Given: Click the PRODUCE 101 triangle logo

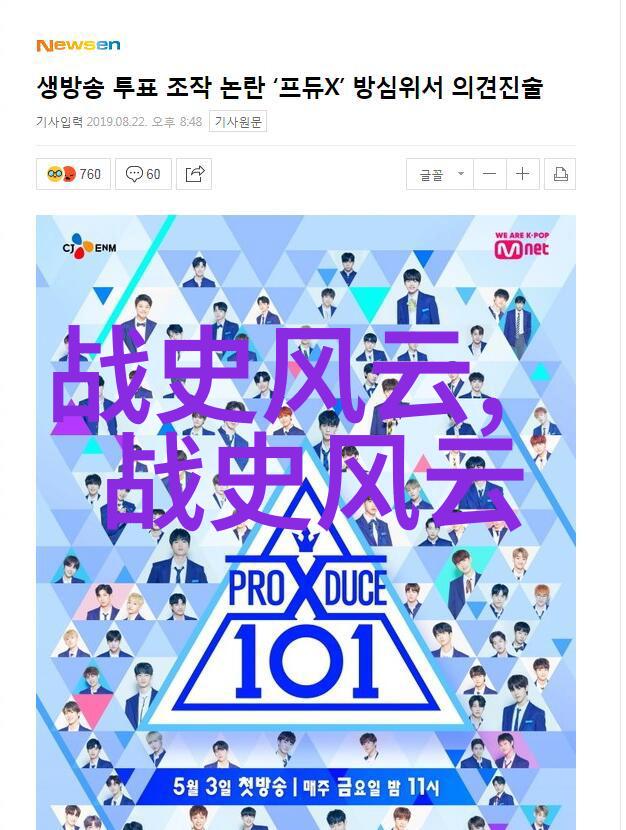Looking at the screenshot, I should click(x=307, y=603).
